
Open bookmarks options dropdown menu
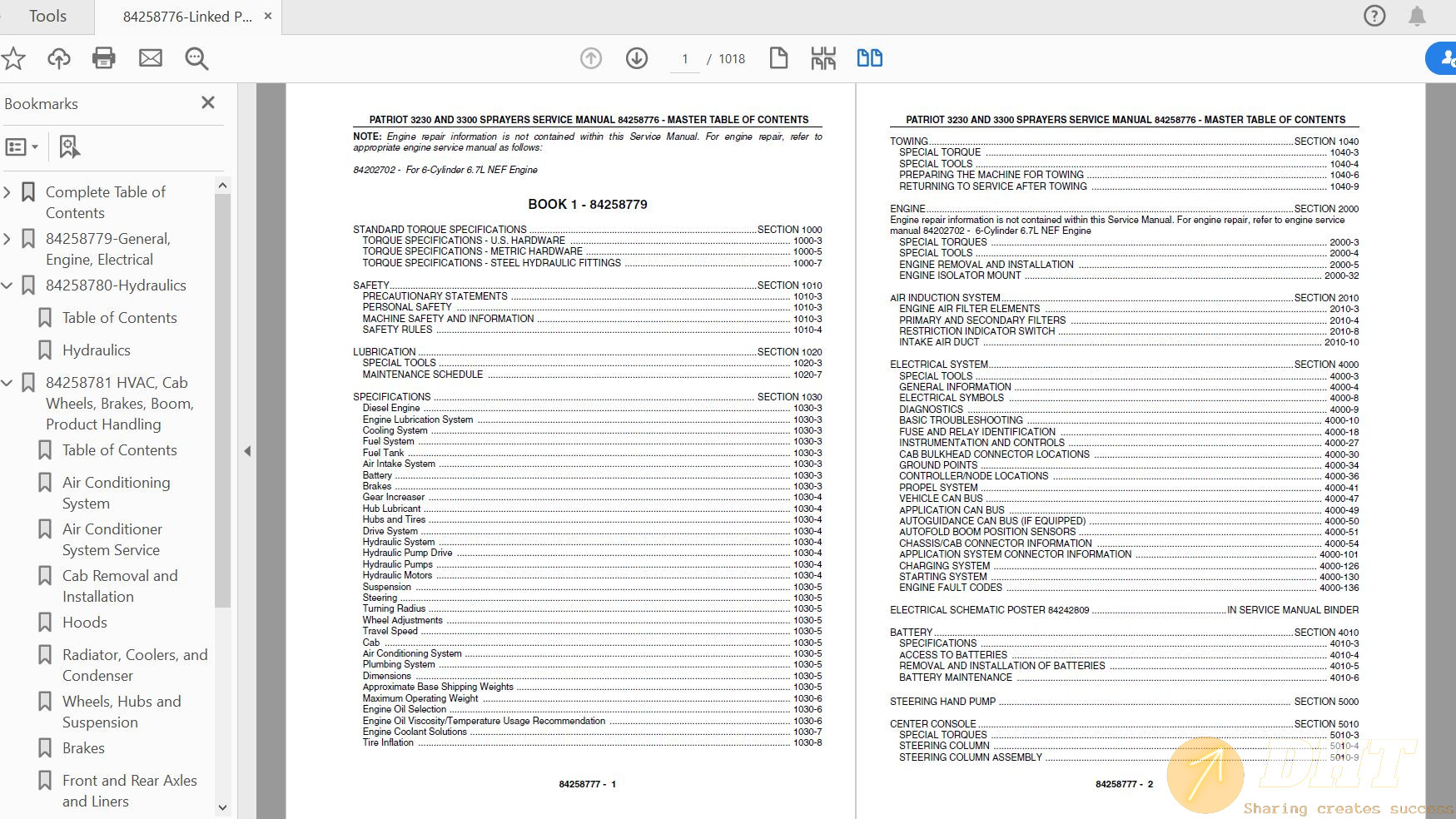[x=22, y=147]
